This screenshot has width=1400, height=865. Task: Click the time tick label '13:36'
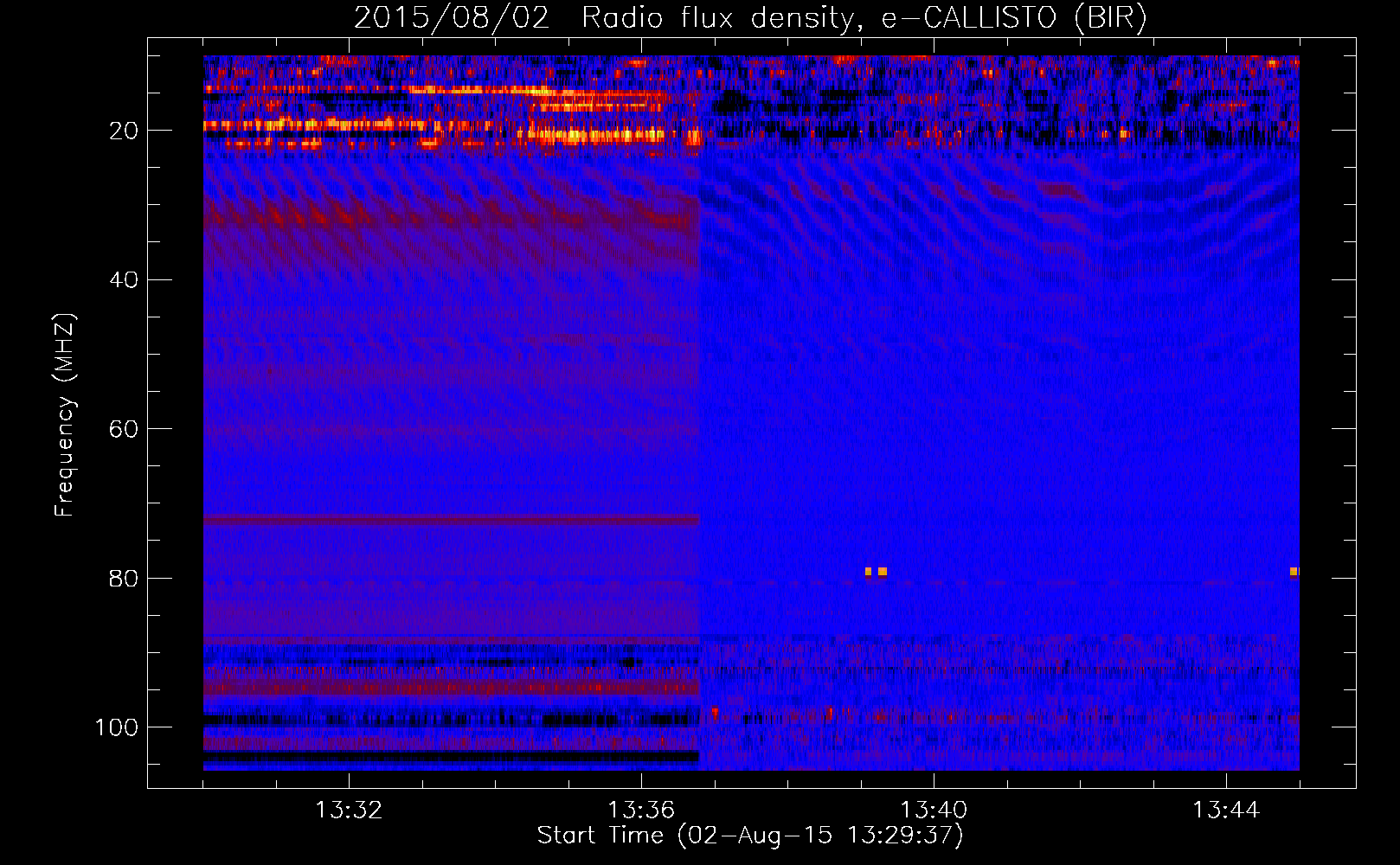[x=641, y=811]
